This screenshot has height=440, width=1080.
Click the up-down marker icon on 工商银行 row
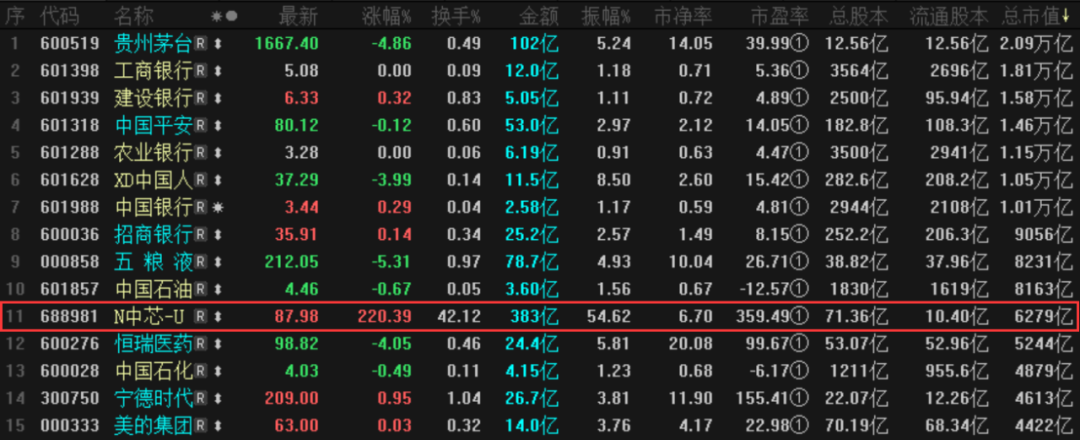[217, 71]
